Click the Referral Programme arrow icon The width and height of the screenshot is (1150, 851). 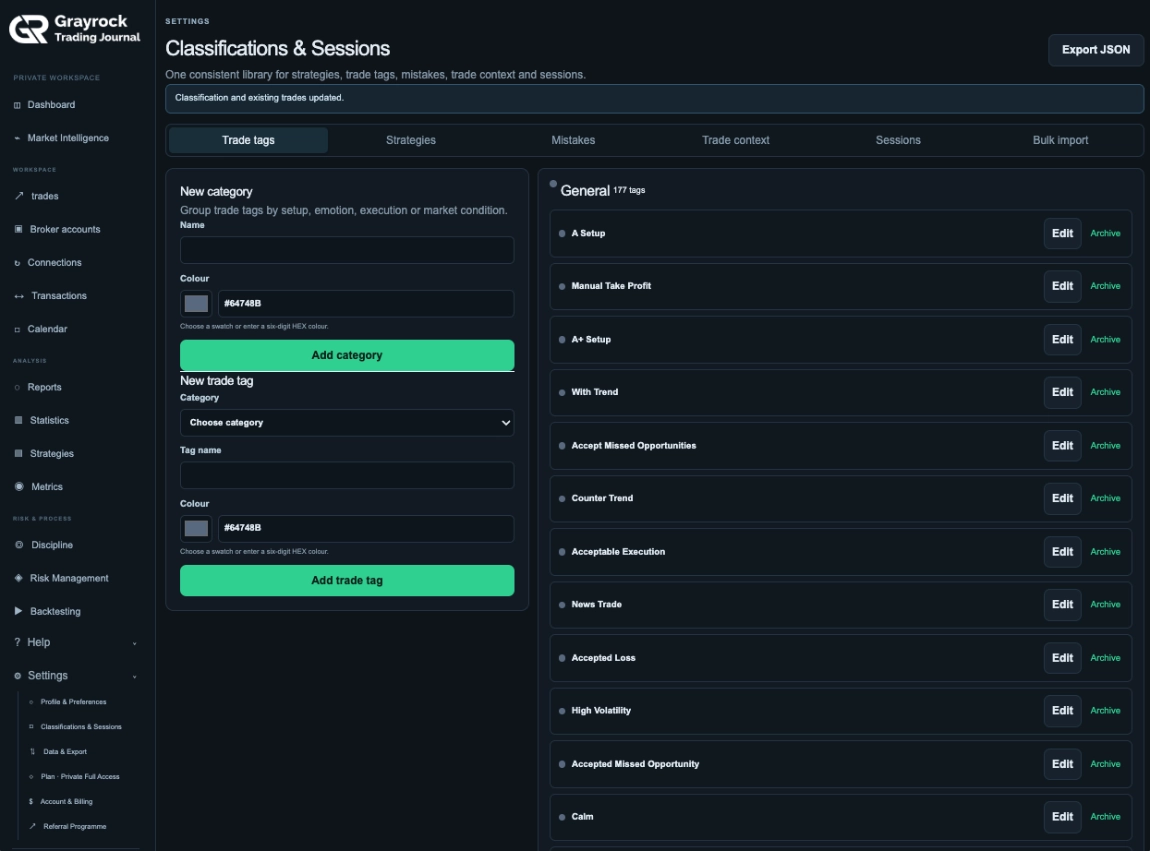tap(32, 826)
